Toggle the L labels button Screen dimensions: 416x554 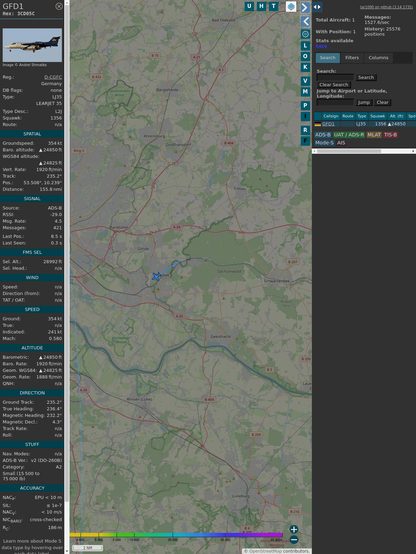click(x=305, y=46)
